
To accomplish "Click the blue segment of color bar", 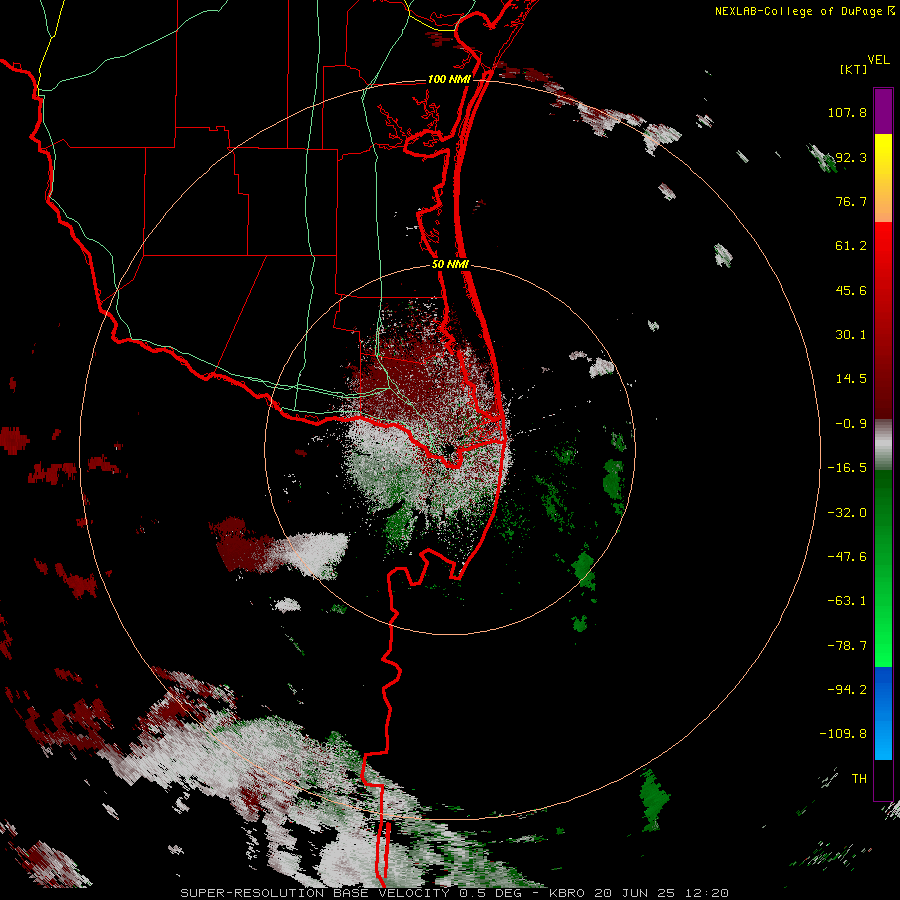I will click(883, 713).
